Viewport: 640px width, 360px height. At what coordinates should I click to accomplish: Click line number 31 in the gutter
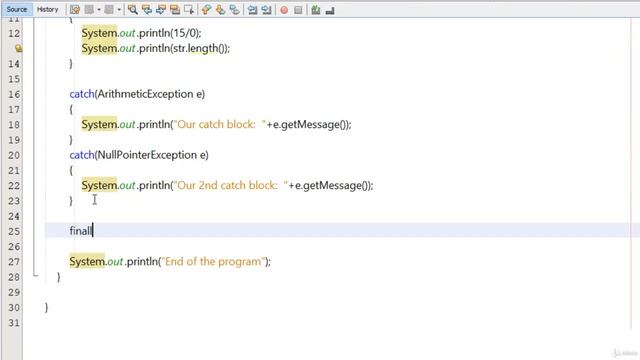(14, 323)
